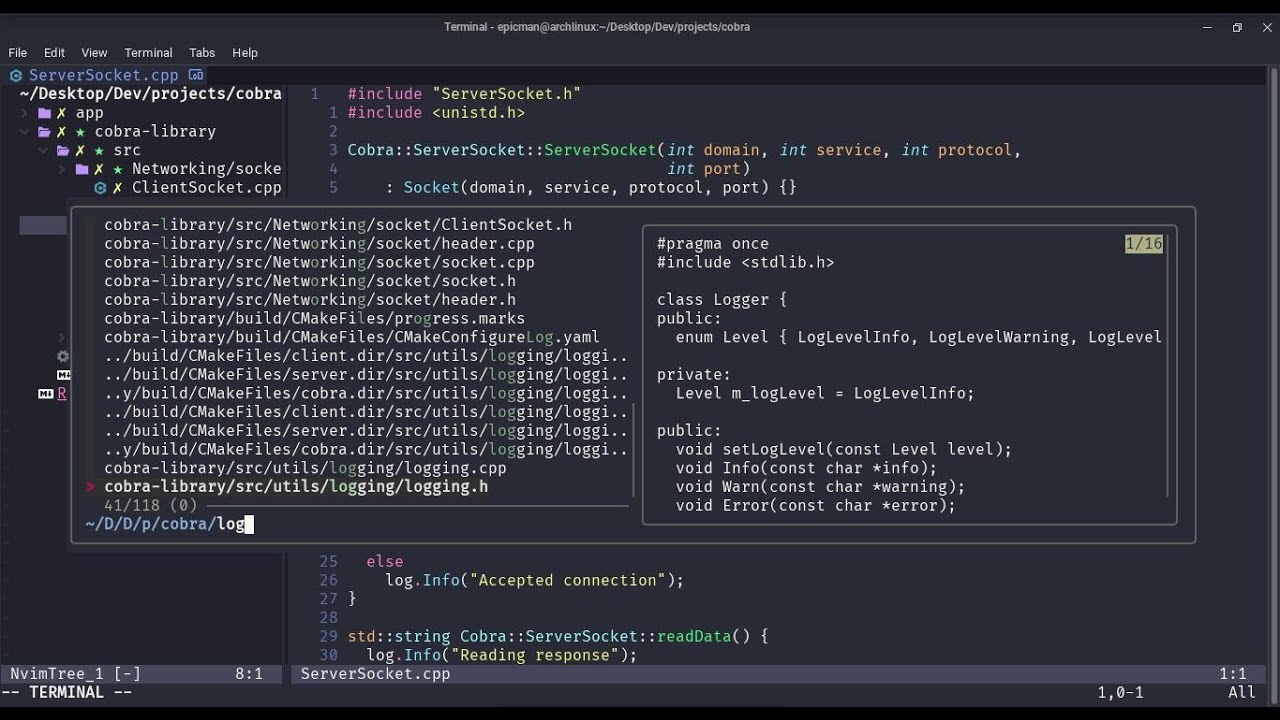Click the markdown icon next to red R
The image size is (1280, 720).
[x=45, y=394]
